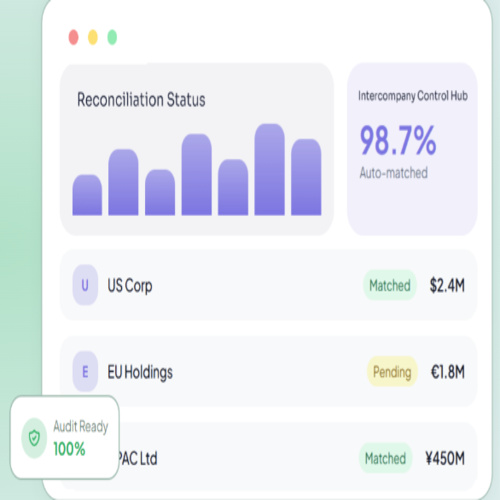
Task: Click the last bar in Reconciliation chart
Action: [x=306, y=177]
